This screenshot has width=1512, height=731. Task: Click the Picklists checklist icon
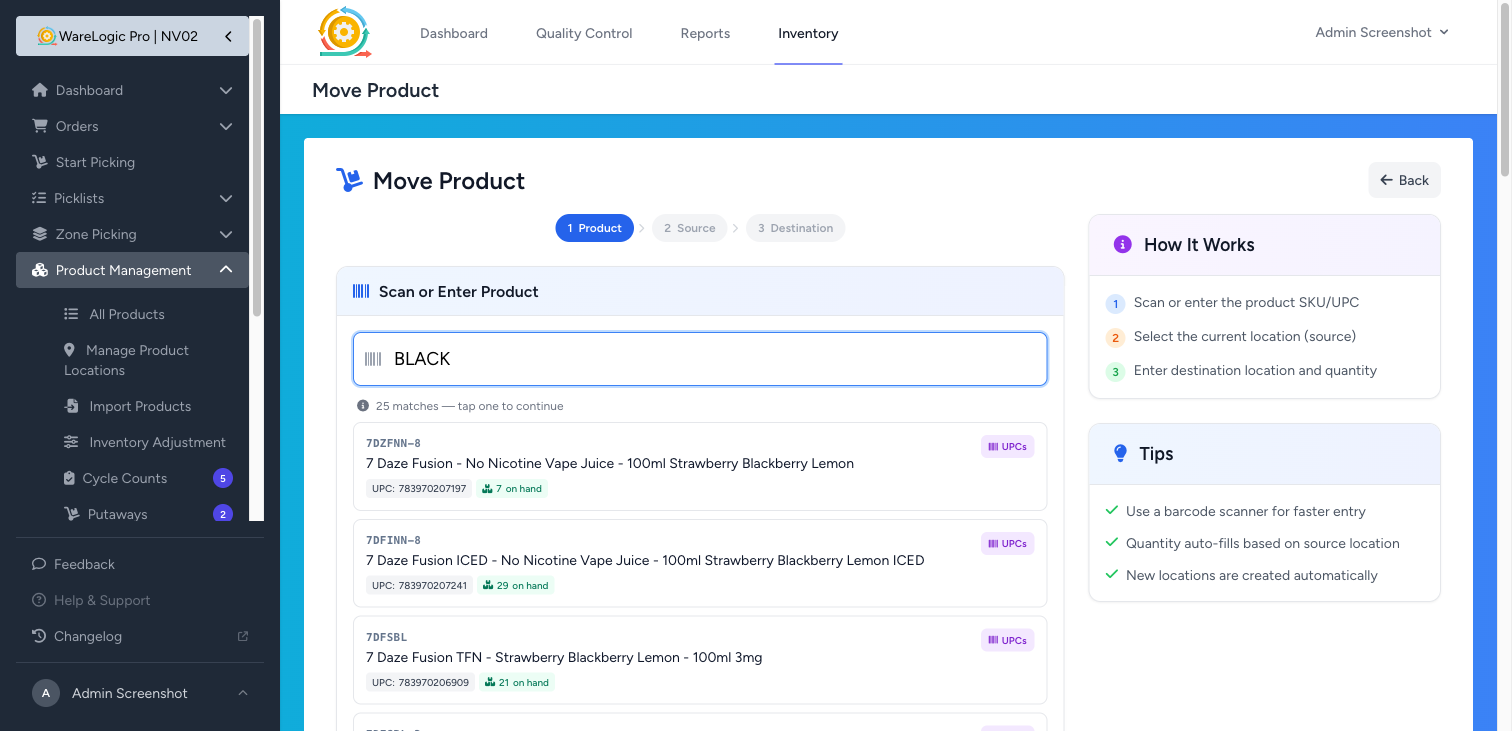40,198
